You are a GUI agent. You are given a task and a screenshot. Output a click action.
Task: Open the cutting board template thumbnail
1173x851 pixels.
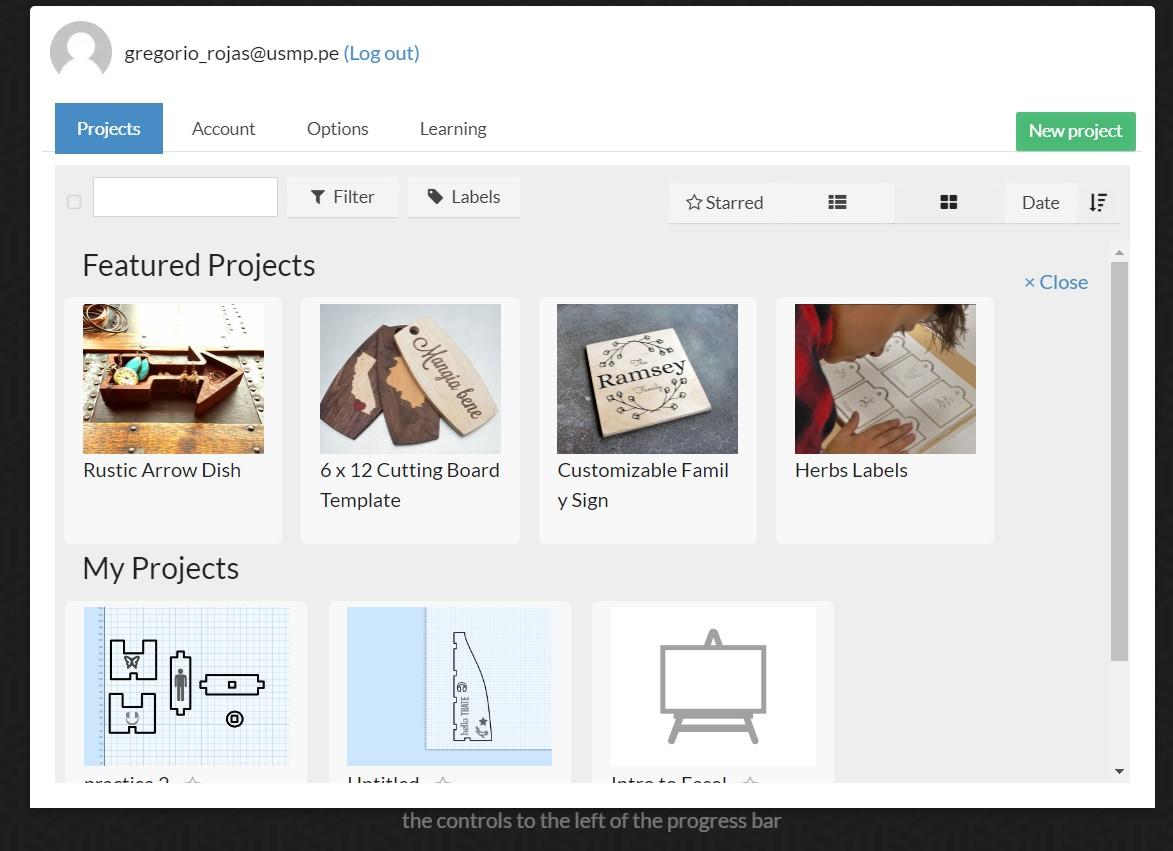point(410,378)
